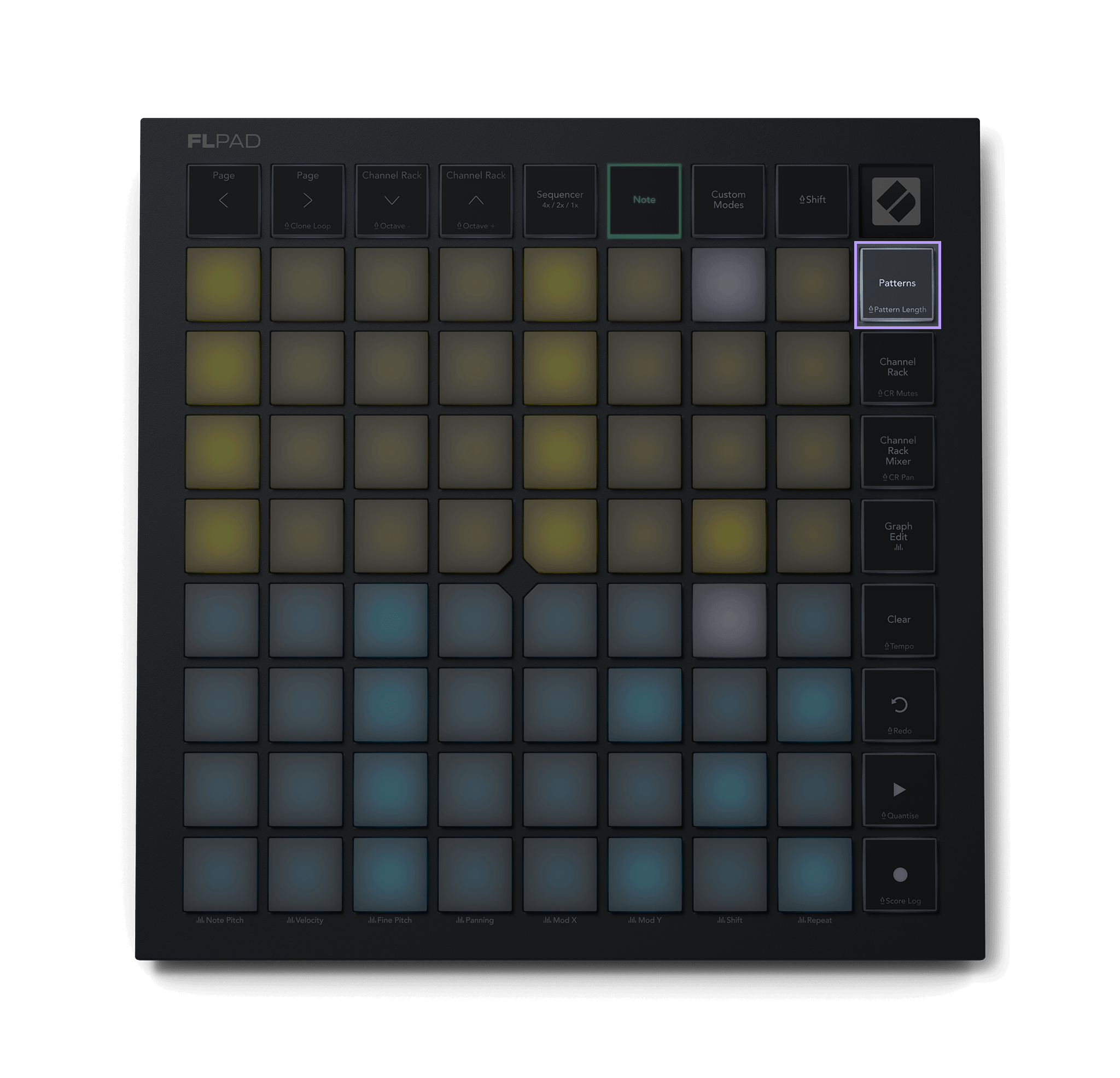Viewport: 1120px width, 1078px height.
Task: Select the highlighted Note mode button
Action: click(644, 201)
